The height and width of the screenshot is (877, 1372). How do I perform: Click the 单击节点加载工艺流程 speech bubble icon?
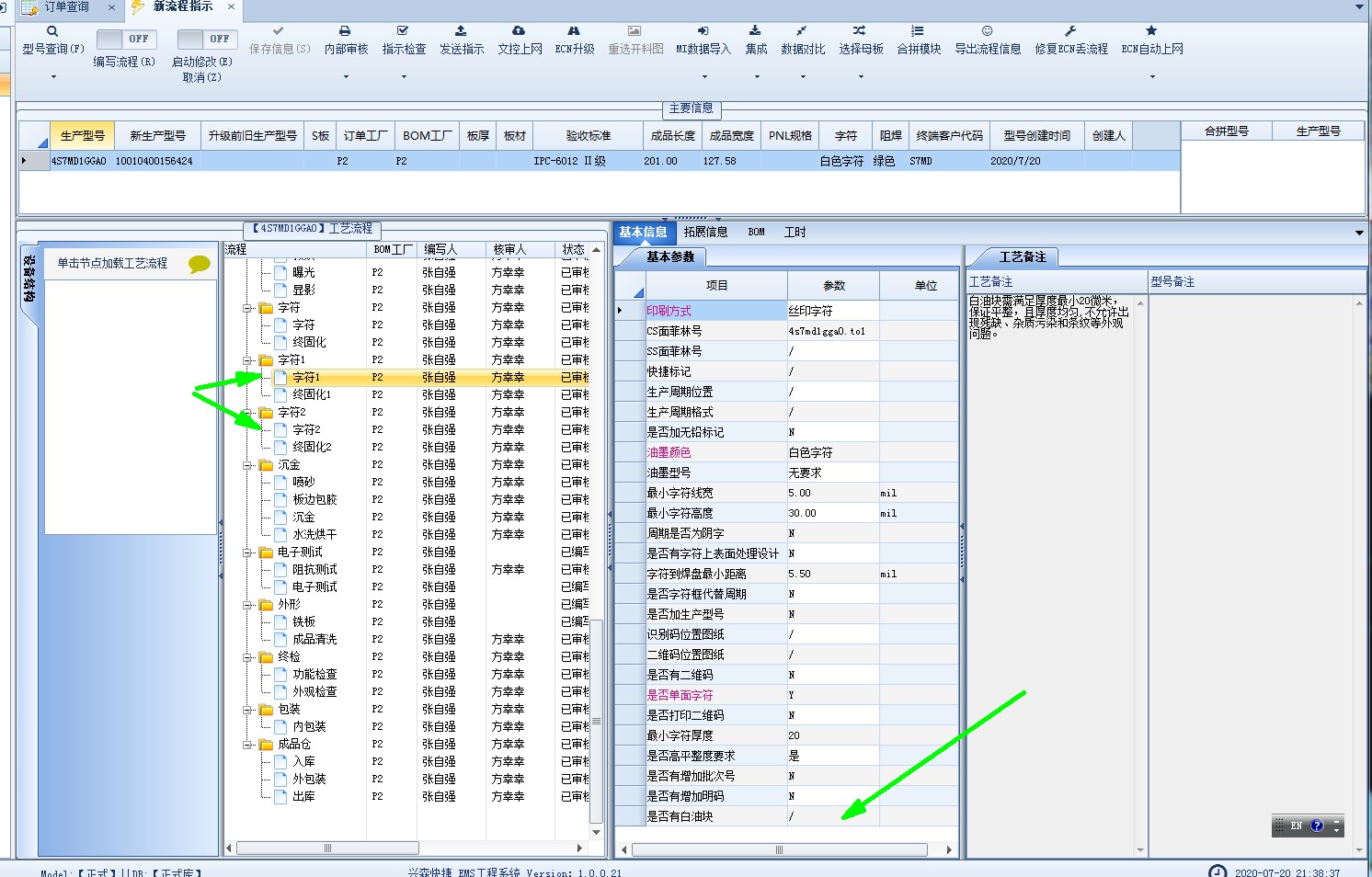point(199,265)
